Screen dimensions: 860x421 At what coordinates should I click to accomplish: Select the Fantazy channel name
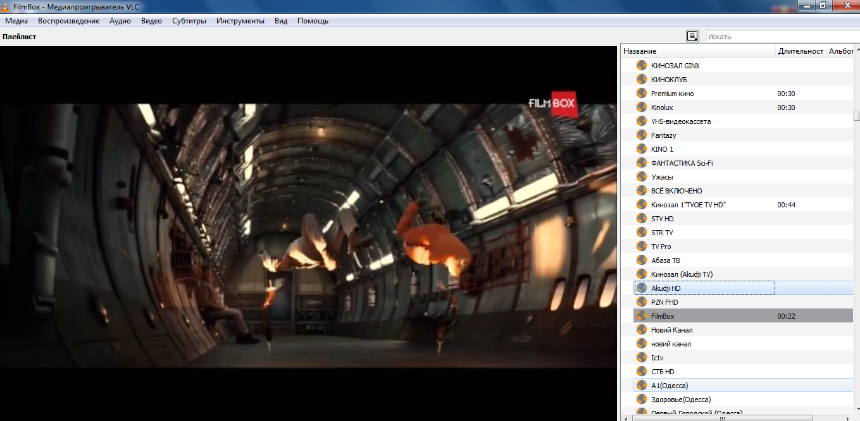click(x=663, y=135)
